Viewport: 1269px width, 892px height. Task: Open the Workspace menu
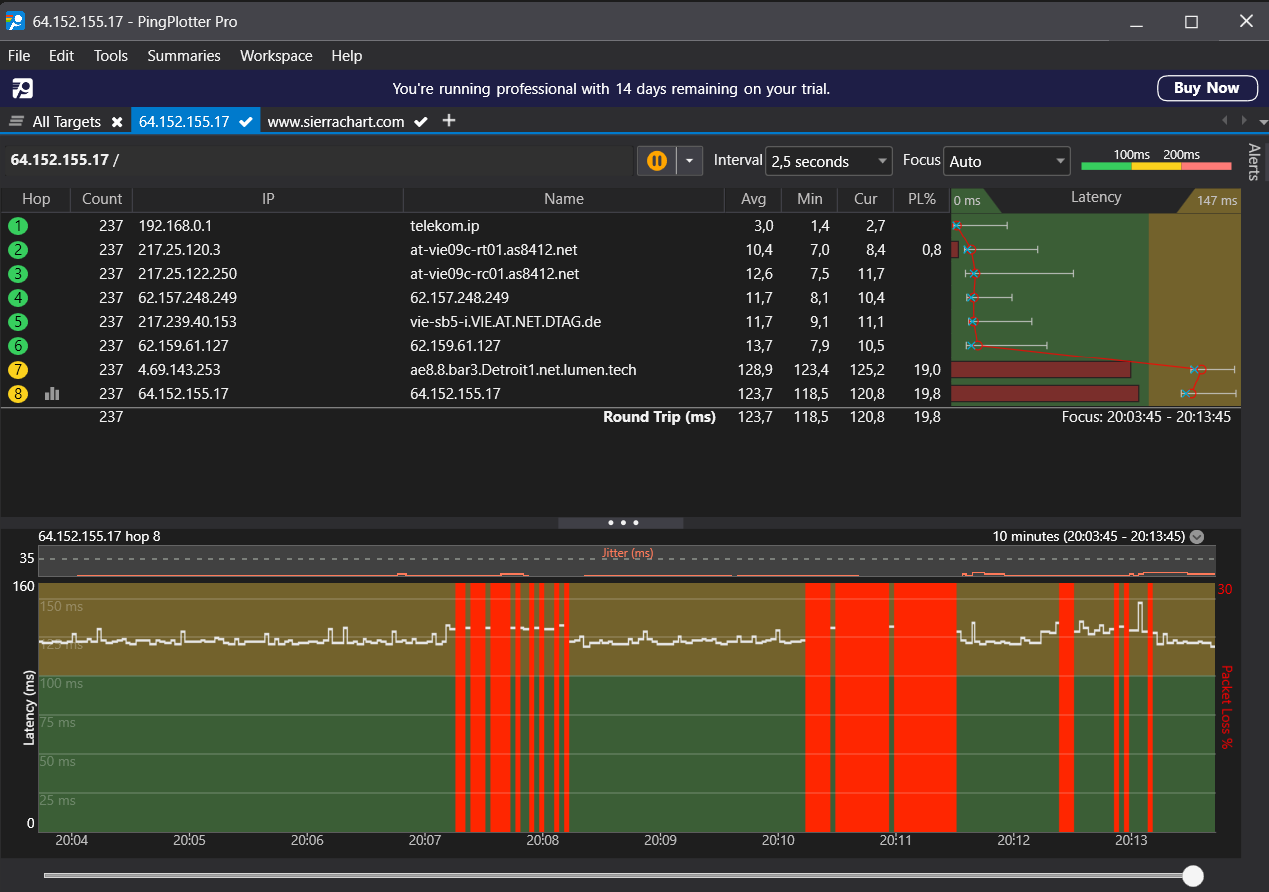pos(276,56)
